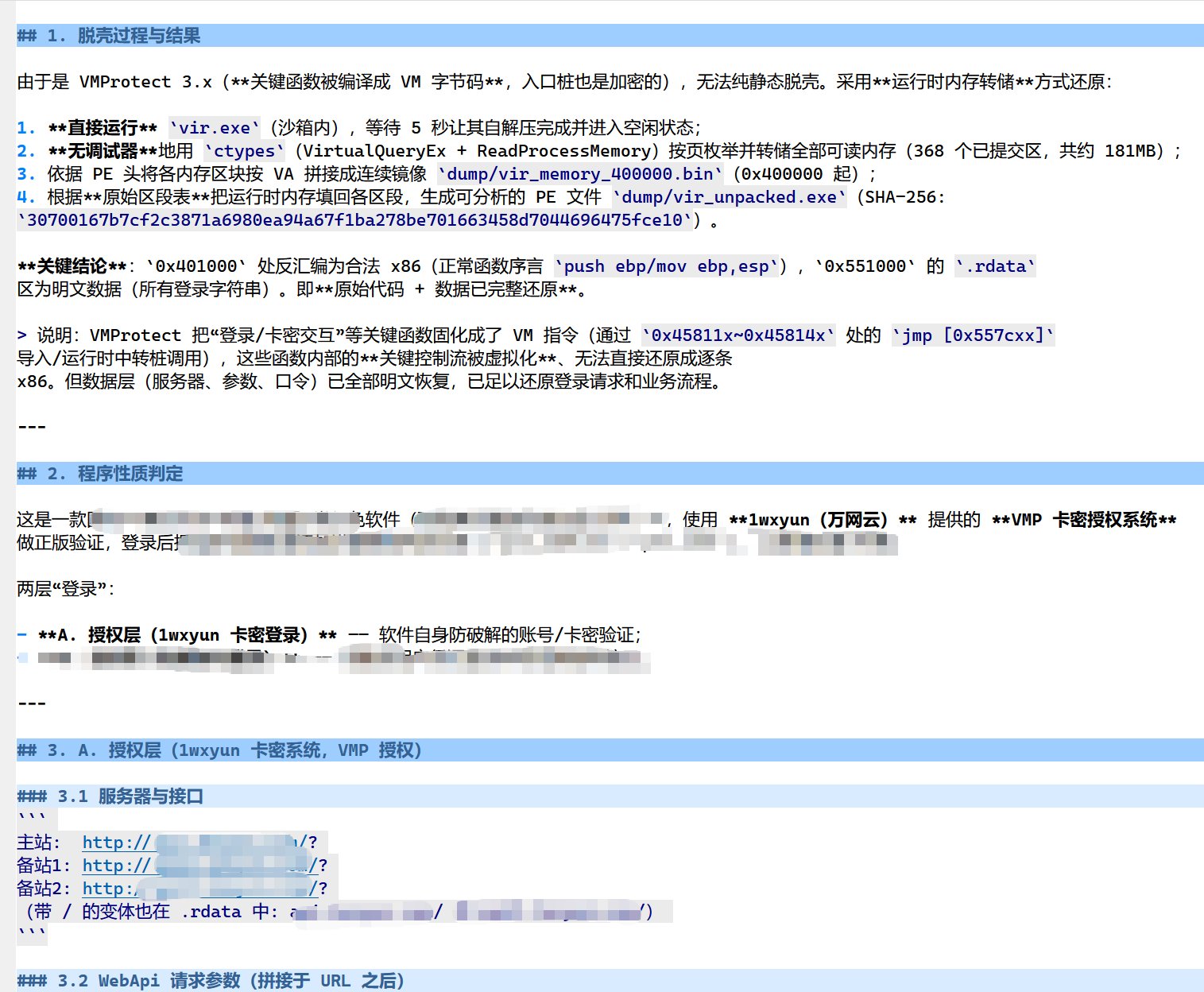Click the quote line starting '> 说明:'
Image resolution: width=1204 pixels, height=992 pixels.
click(x=536, y=335)
